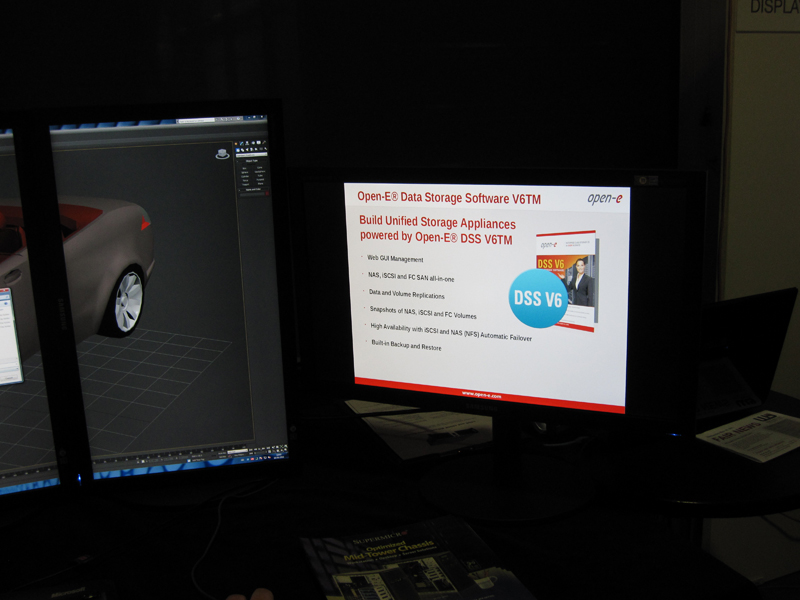Open the red object color swatch
Image resolution: width=800 pixels, height=600 pixels.
click(x=266, y=193)
